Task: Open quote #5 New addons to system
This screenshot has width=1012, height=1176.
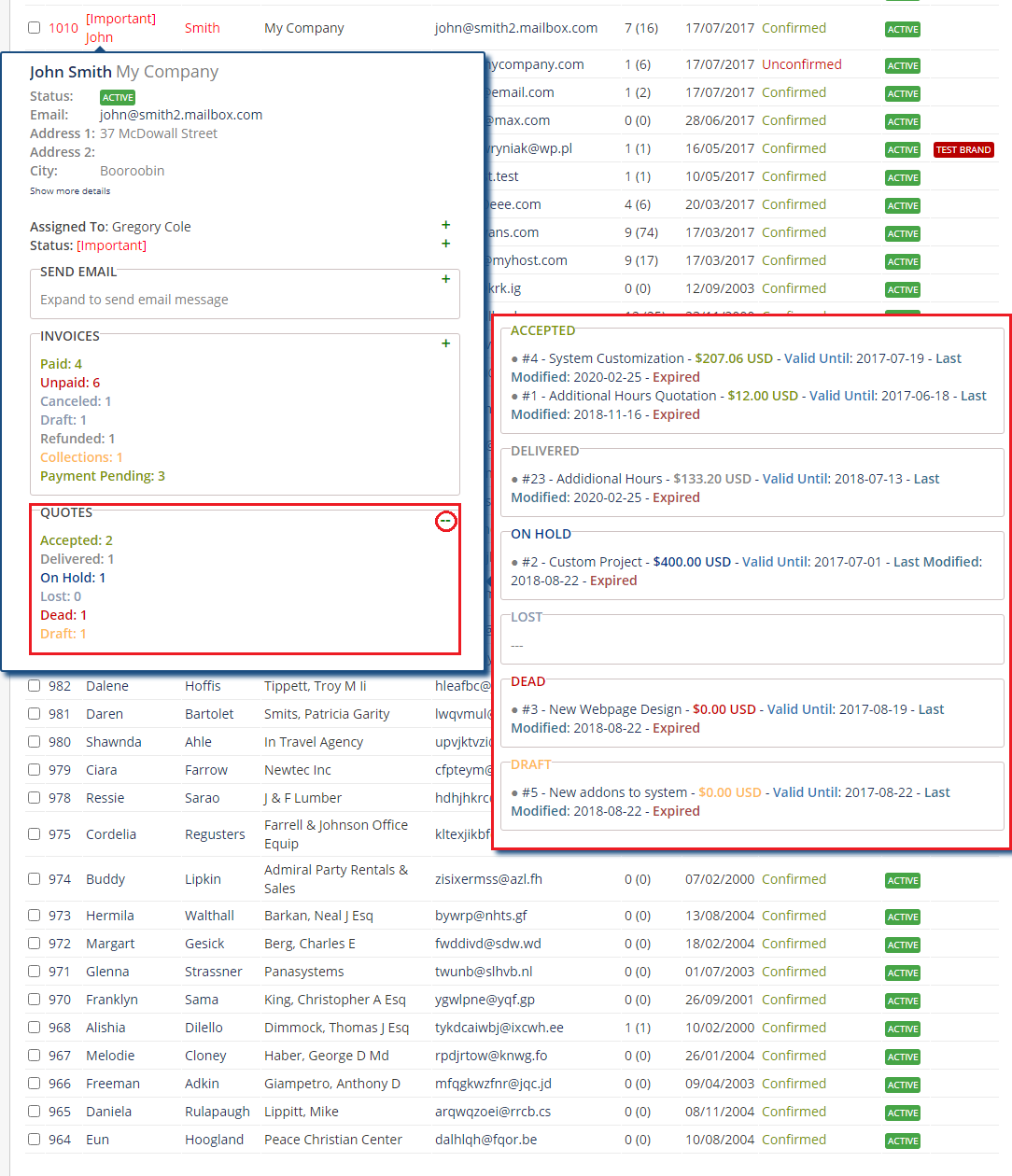Action: tap(604, 792)
